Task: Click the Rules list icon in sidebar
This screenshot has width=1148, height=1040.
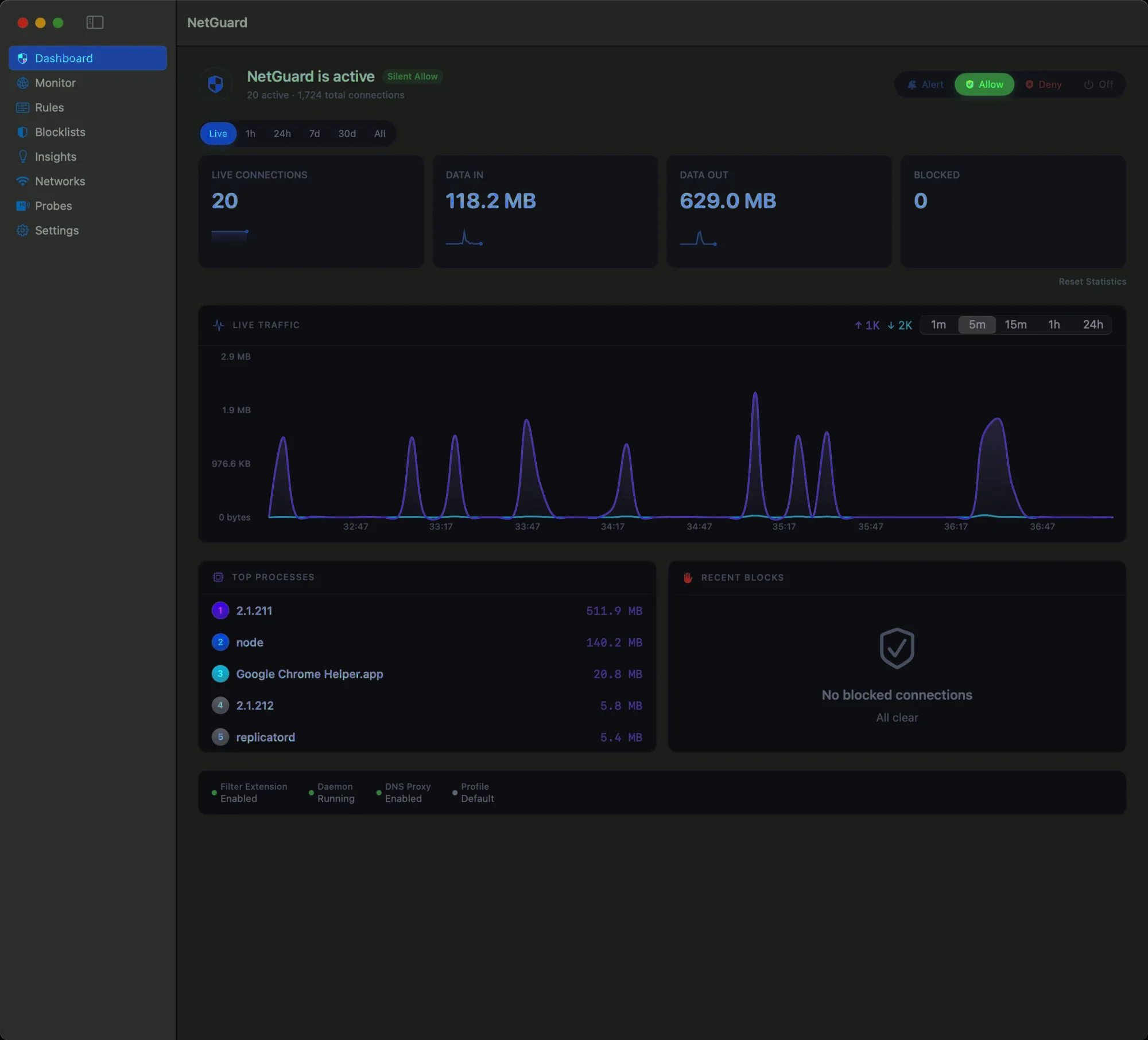Action: coord(23,107)
